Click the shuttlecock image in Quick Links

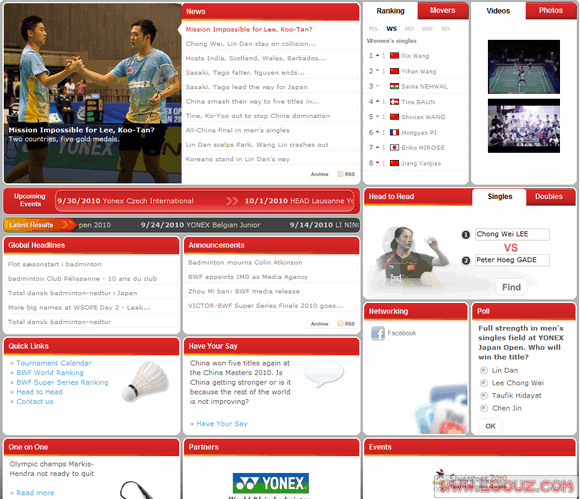(145, 382)
